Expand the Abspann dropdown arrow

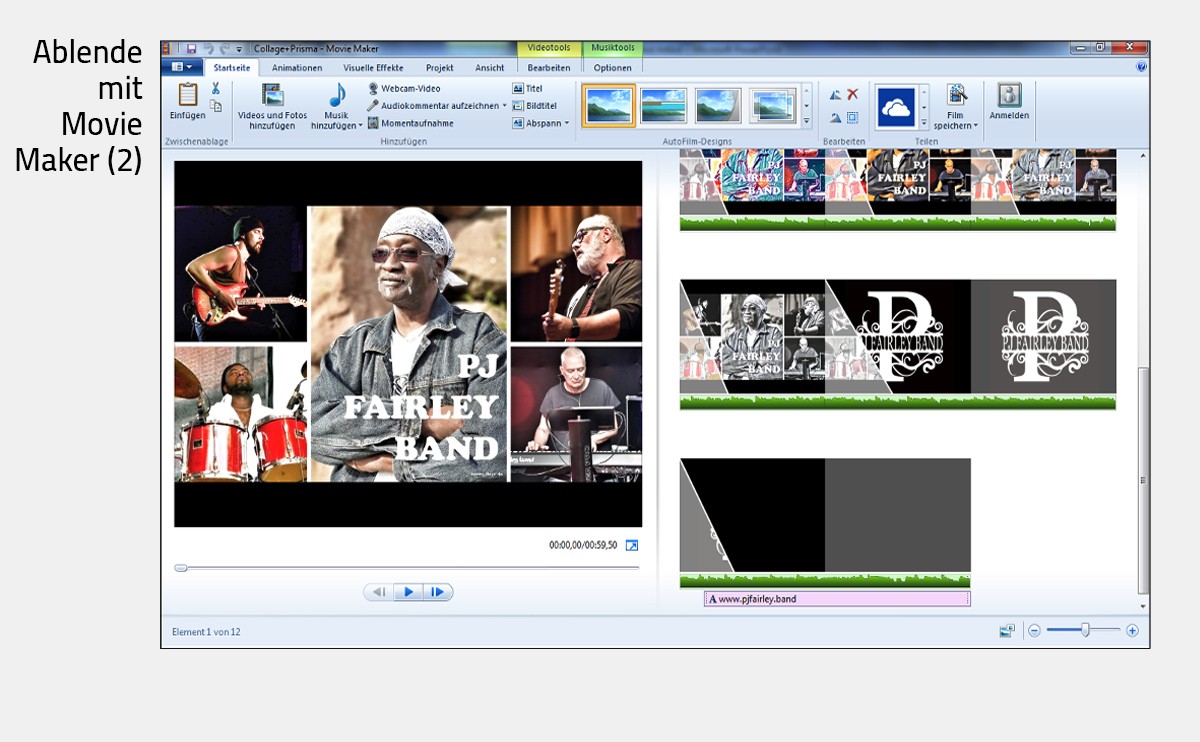tap(567, 123)
